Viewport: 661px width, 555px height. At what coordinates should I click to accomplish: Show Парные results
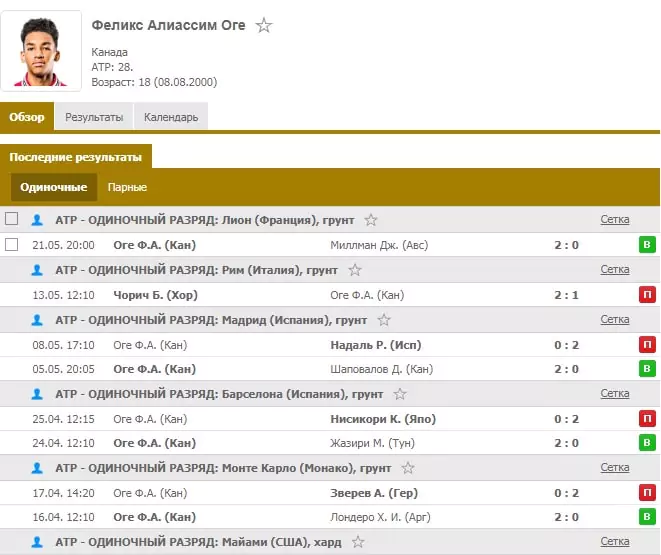pyautogui.click(x=127, y=187)
